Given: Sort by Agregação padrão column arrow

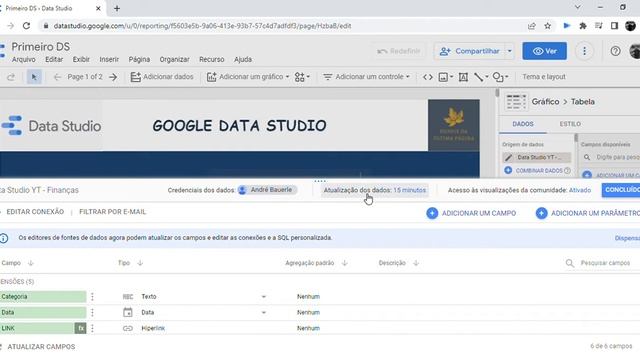Looking at the screenshot, I should click(344, 263).
